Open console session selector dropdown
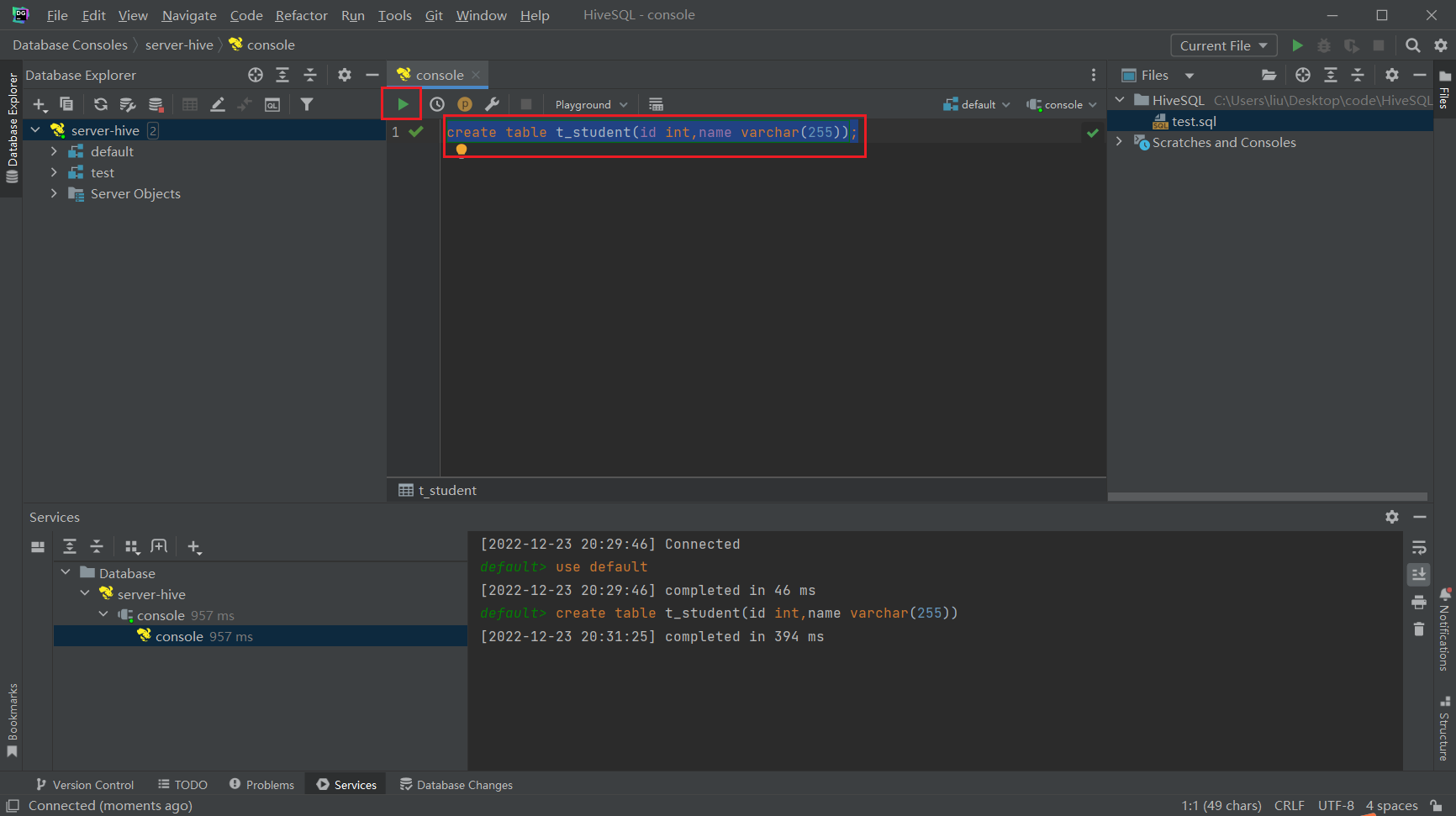 click(x=1062, y=104)
